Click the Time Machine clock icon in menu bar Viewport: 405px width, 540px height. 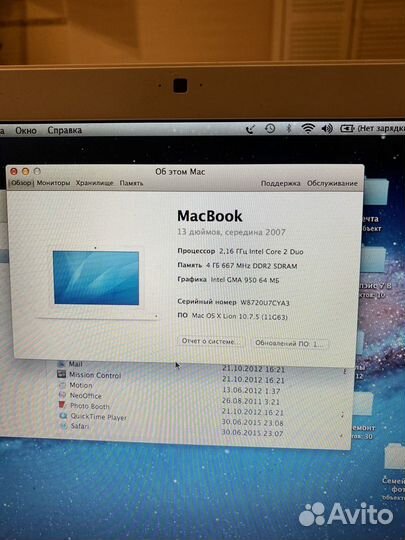pos(270,129)
